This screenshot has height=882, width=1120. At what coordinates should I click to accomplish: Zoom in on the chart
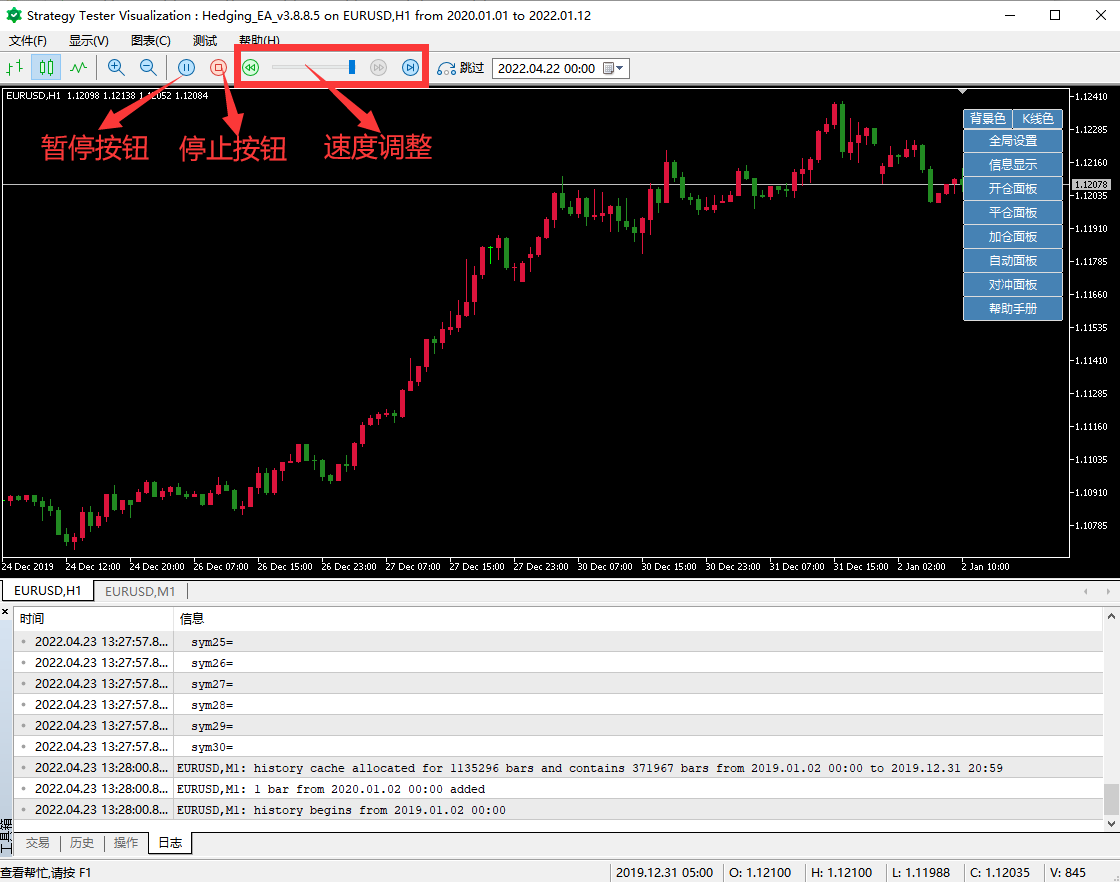tap(116, 68)
